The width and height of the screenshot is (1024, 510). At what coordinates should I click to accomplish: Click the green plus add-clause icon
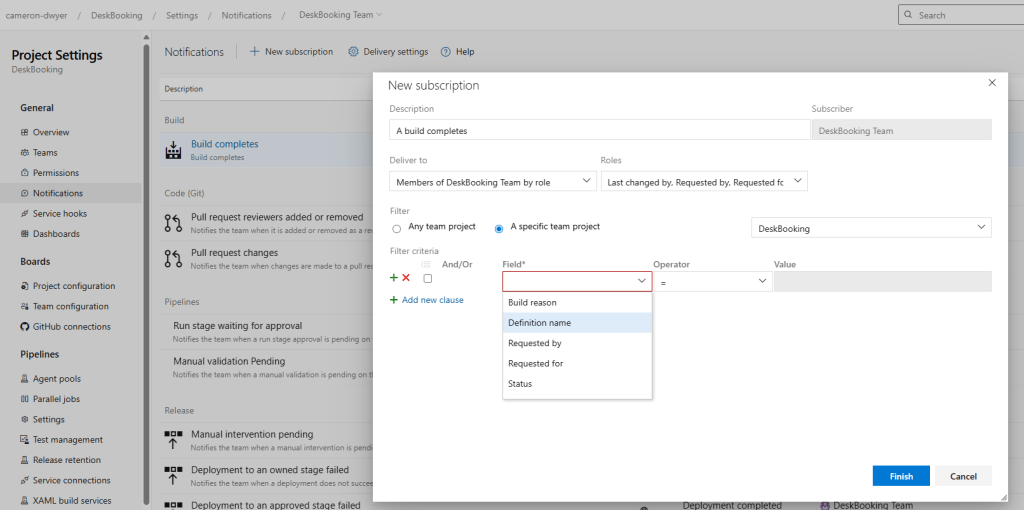394,278
